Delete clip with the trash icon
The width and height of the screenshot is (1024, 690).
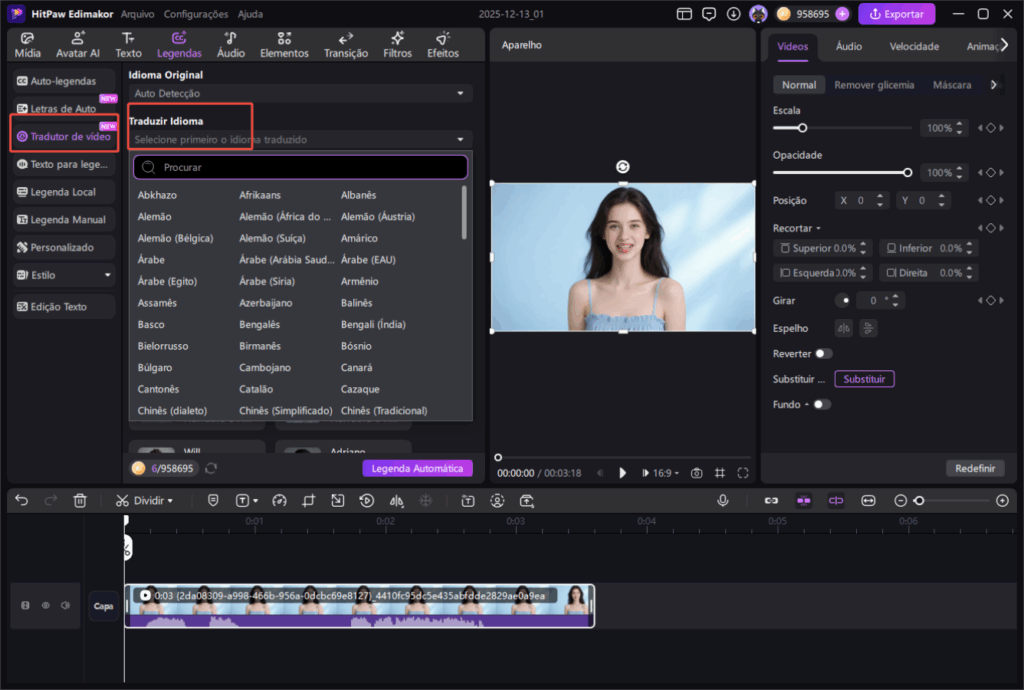coord(81,500)
